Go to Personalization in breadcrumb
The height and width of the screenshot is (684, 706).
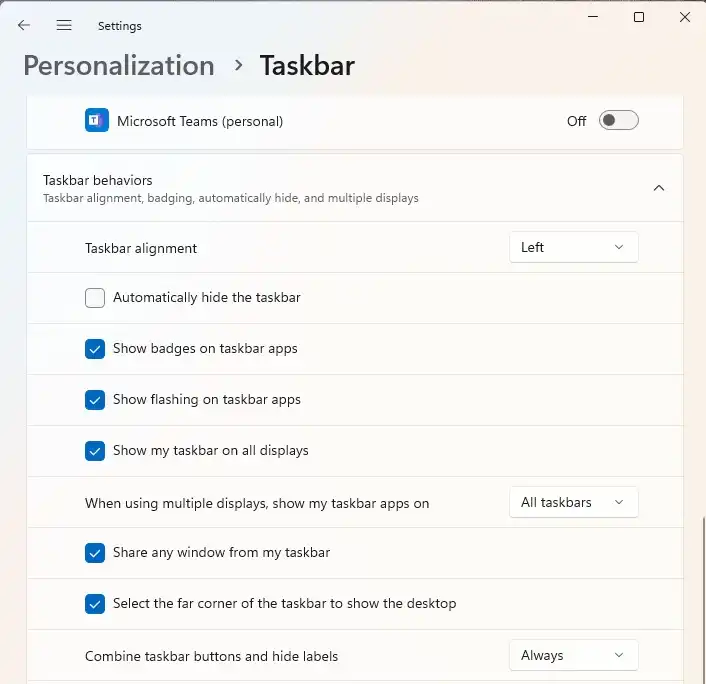[119, 66]
